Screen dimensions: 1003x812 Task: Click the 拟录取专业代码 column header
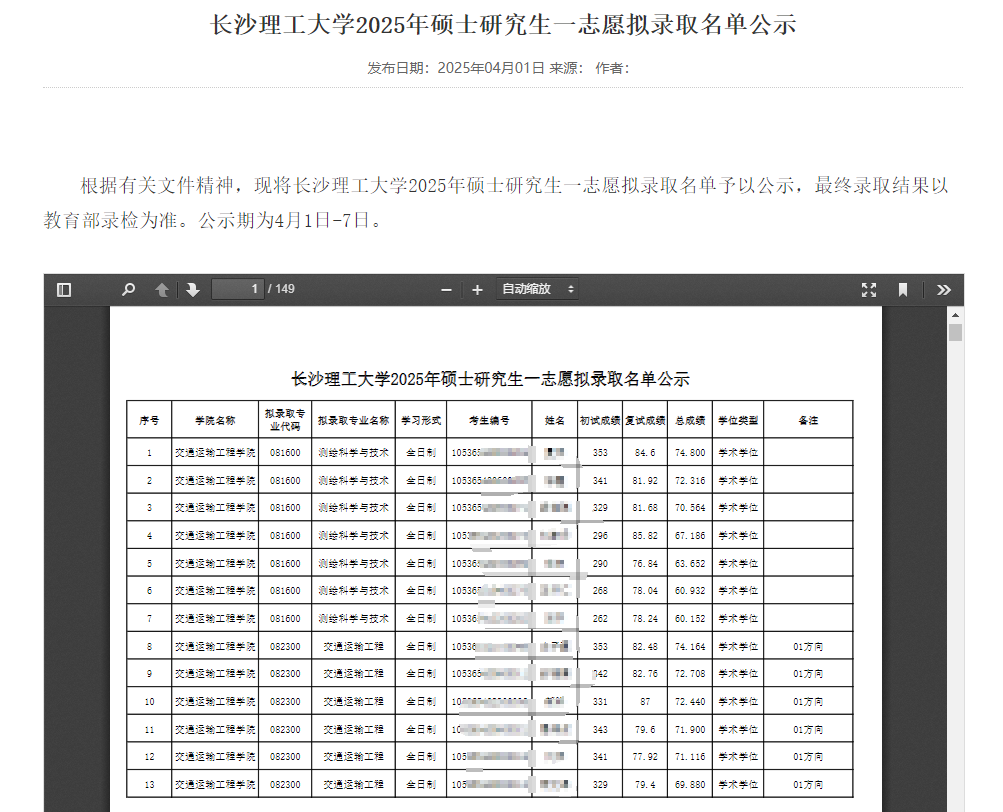(x=285, y=420)
